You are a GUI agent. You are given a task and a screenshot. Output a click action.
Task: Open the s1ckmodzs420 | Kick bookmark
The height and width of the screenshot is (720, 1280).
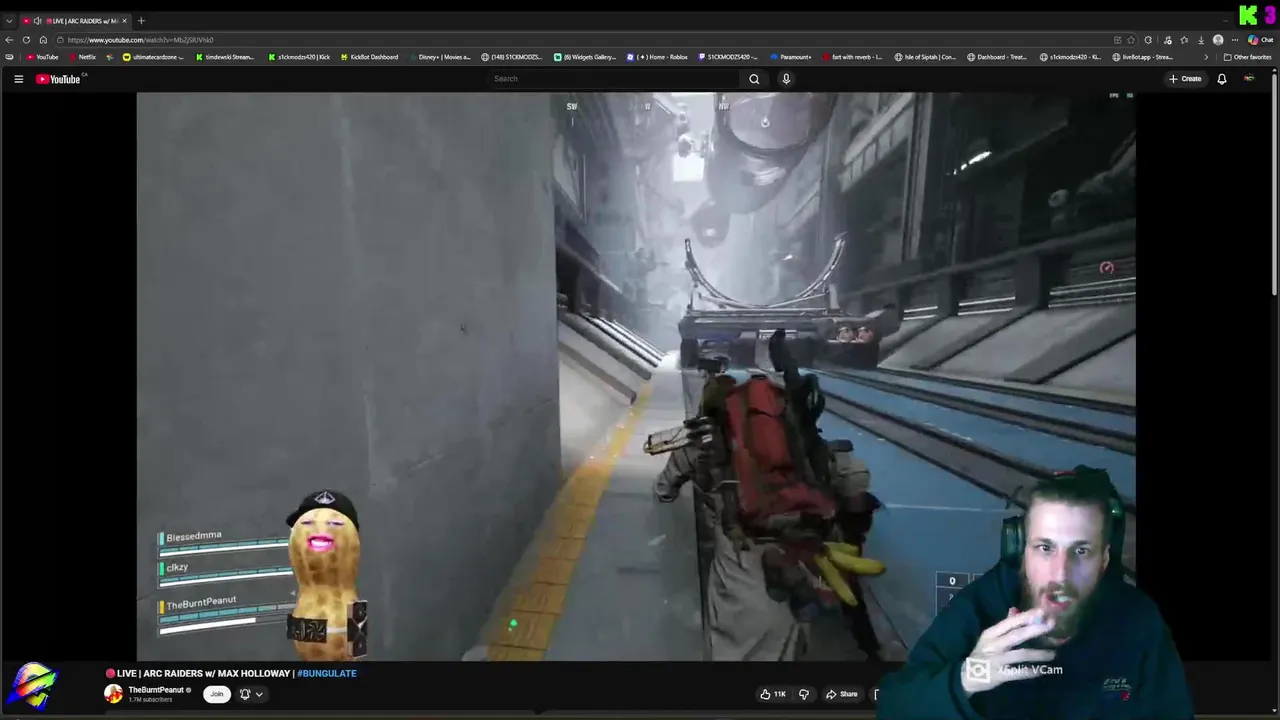coord(299,57)
